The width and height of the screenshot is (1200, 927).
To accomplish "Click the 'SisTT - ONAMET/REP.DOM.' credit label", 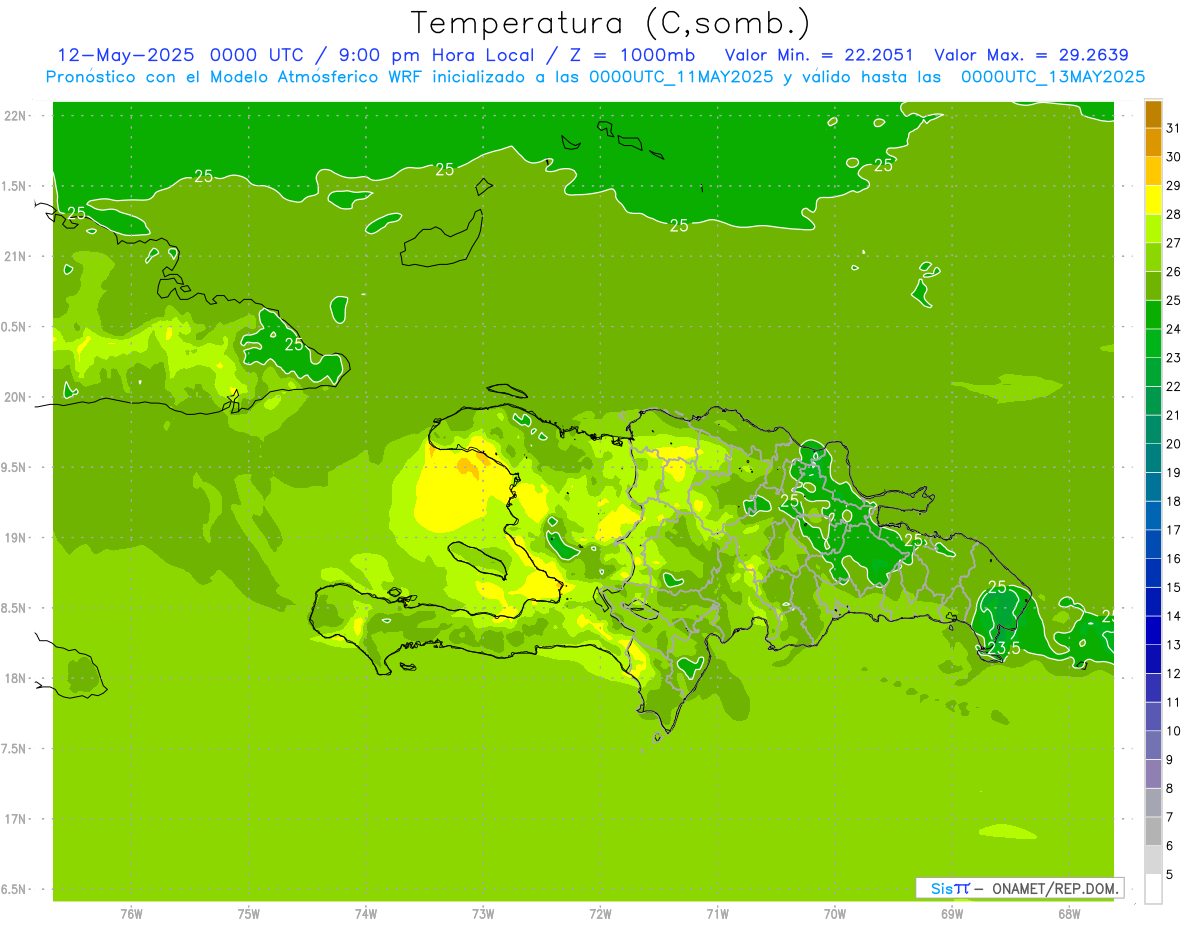I will pyautogui.click(x=1019, y=888).
